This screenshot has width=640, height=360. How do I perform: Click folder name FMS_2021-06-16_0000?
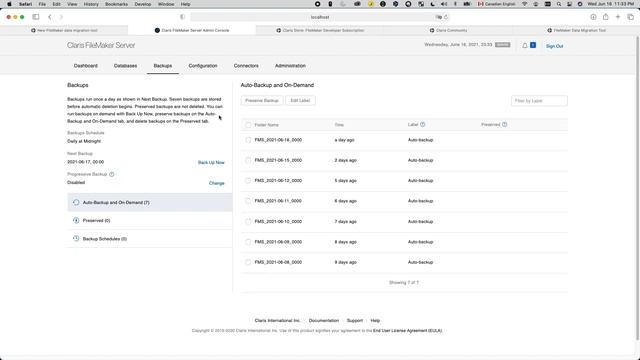click(x=278, y=140)
